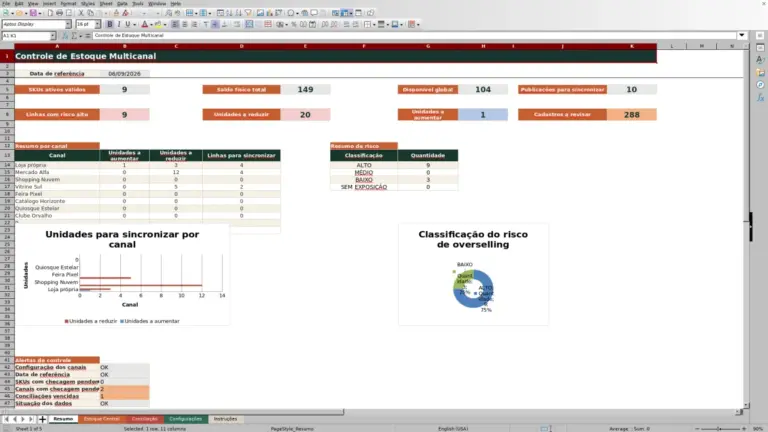The image size is (768, 432).
Task: Switch to the Instruções sheet tab
Action: 225,419
